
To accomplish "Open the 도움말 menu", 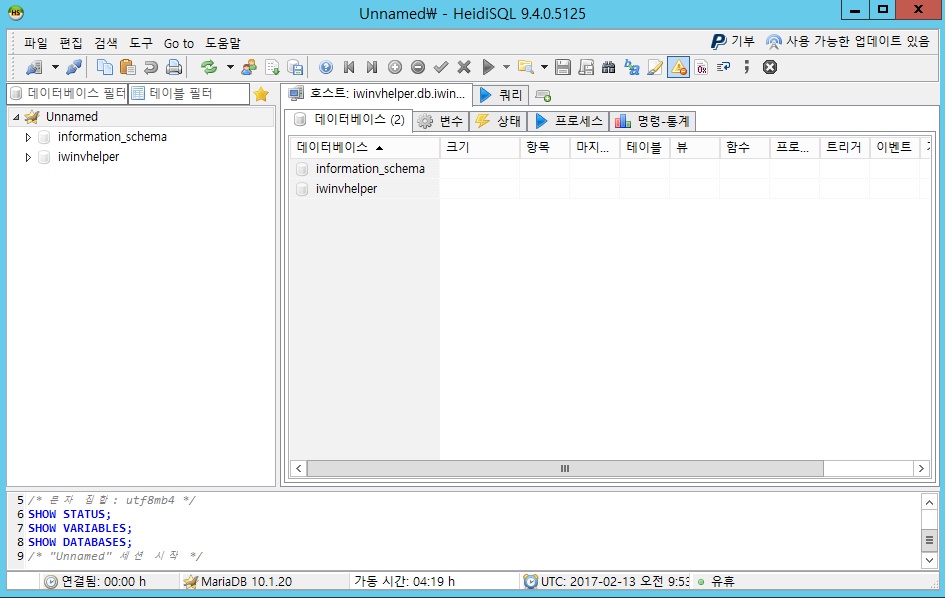I will pos(222,43).
